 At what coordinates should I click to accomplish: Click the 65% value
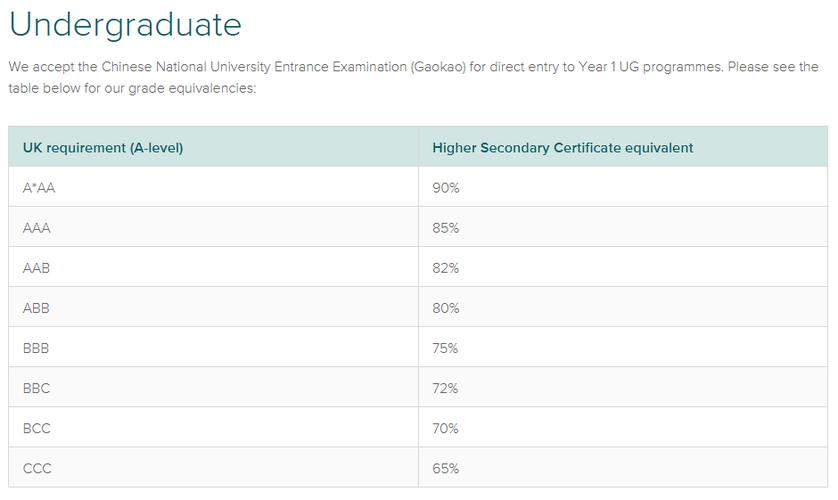[446, 468]
